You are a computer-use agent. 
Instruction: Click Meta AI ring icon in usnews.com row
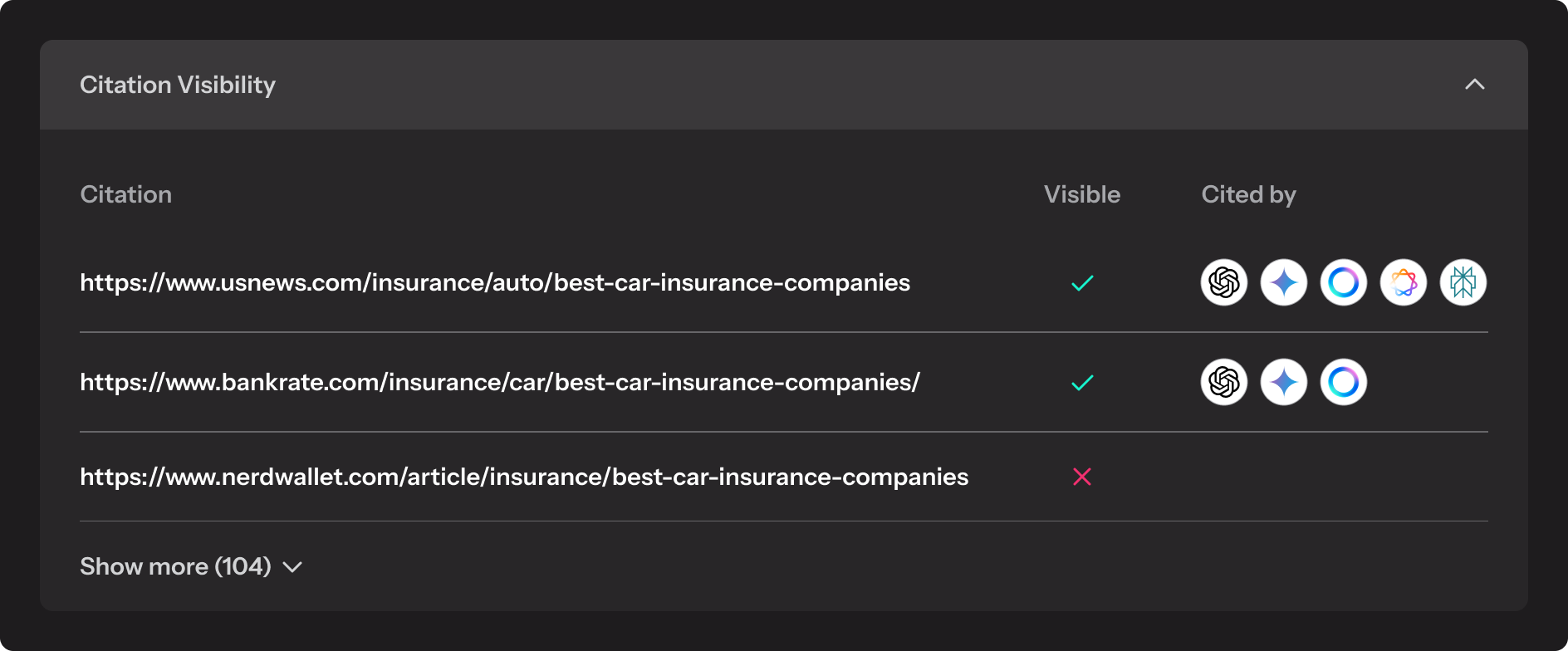coord(1344,282)
